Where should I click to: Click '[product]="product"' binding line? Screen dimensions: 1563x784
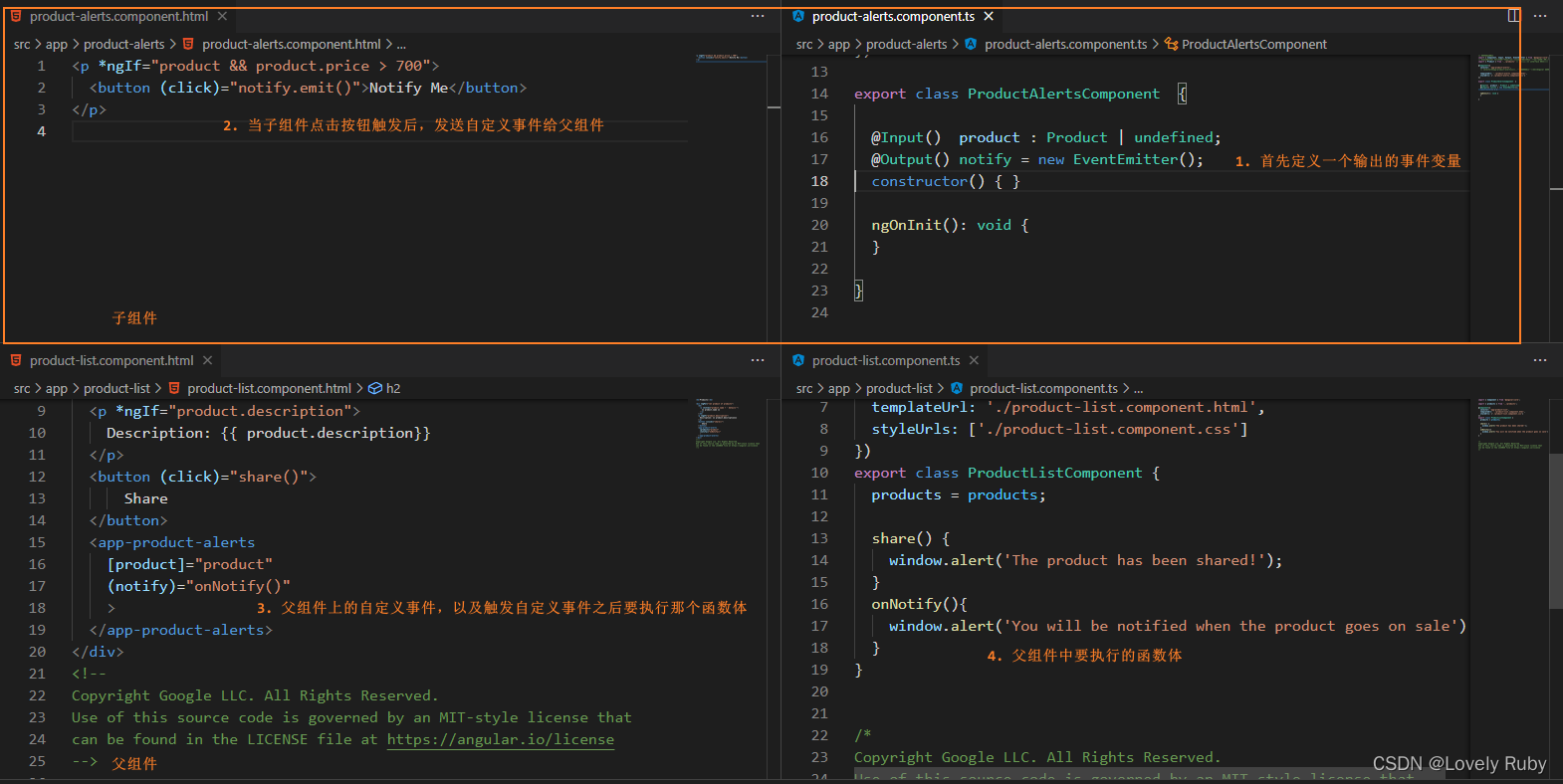pyautogui.click(x=189, y=564)
